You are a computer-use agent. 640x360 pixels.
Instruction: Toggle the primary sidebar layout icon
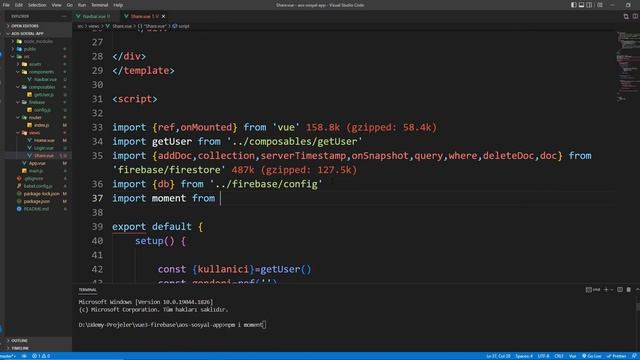click(x=573, y=5)
